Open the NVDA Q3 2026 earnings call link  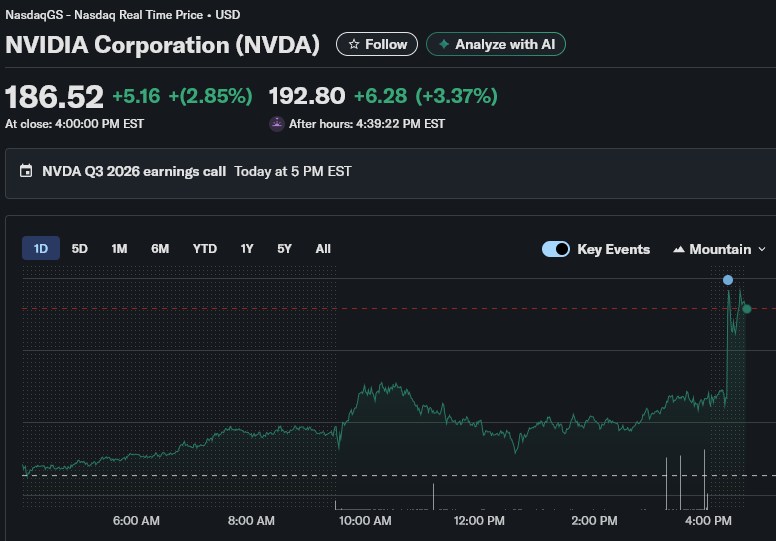(x=134, y=171)
